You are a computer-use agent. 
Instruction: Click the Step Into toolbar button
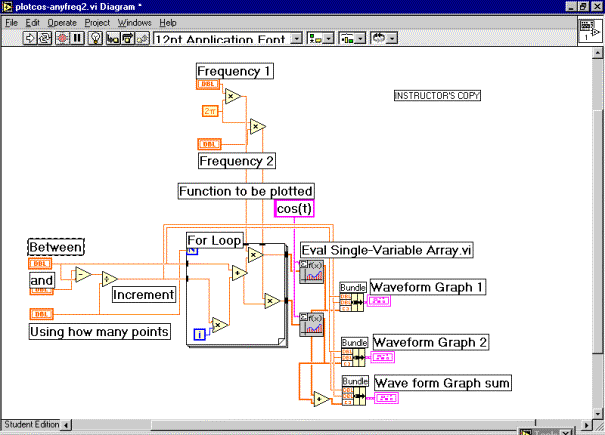pyautogui.click(x=113, y=38)
